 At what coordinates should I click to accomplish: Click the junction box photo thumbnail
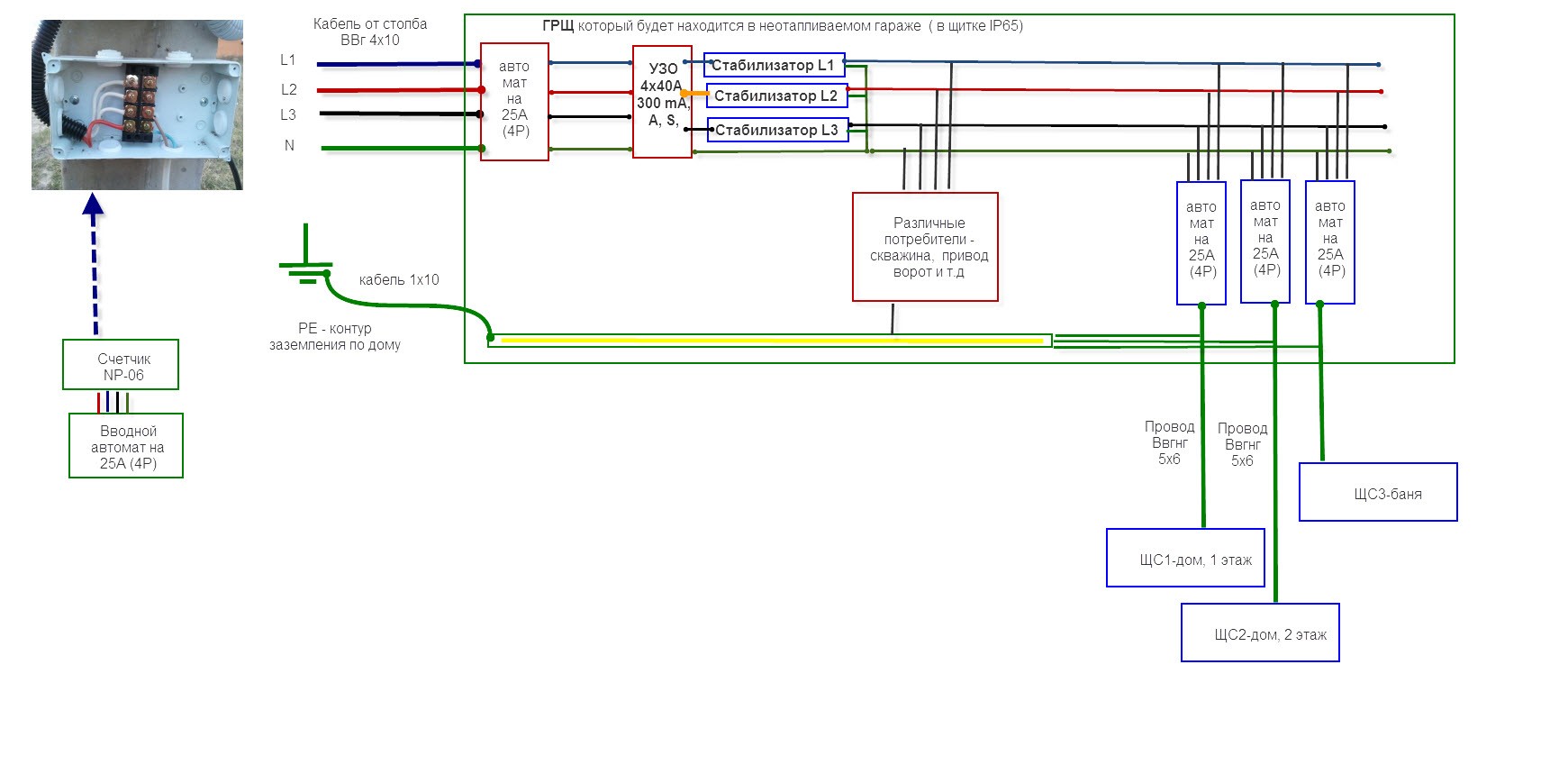point(137,105)
